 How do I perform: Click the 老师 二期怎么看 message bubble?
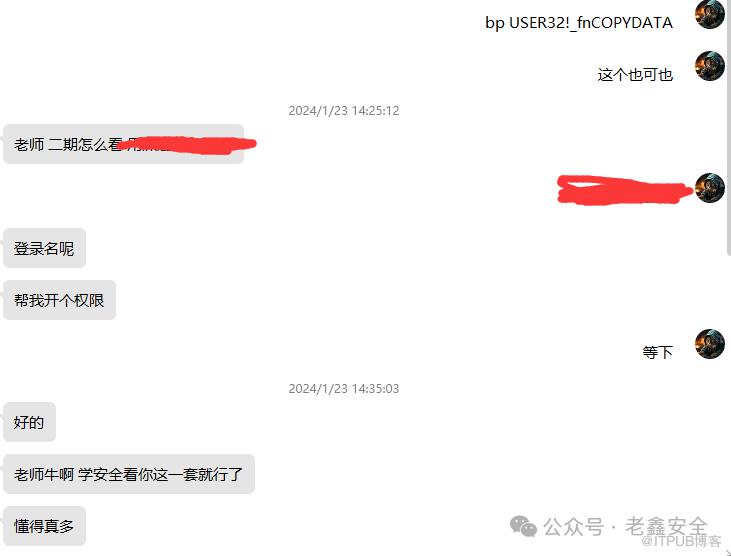coord(124,144)
